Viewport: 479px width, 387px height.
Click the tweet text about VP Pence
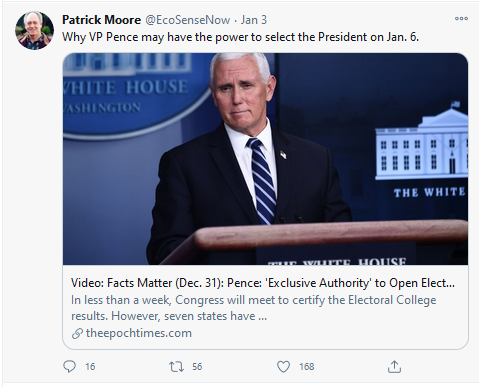click(240, 37)
